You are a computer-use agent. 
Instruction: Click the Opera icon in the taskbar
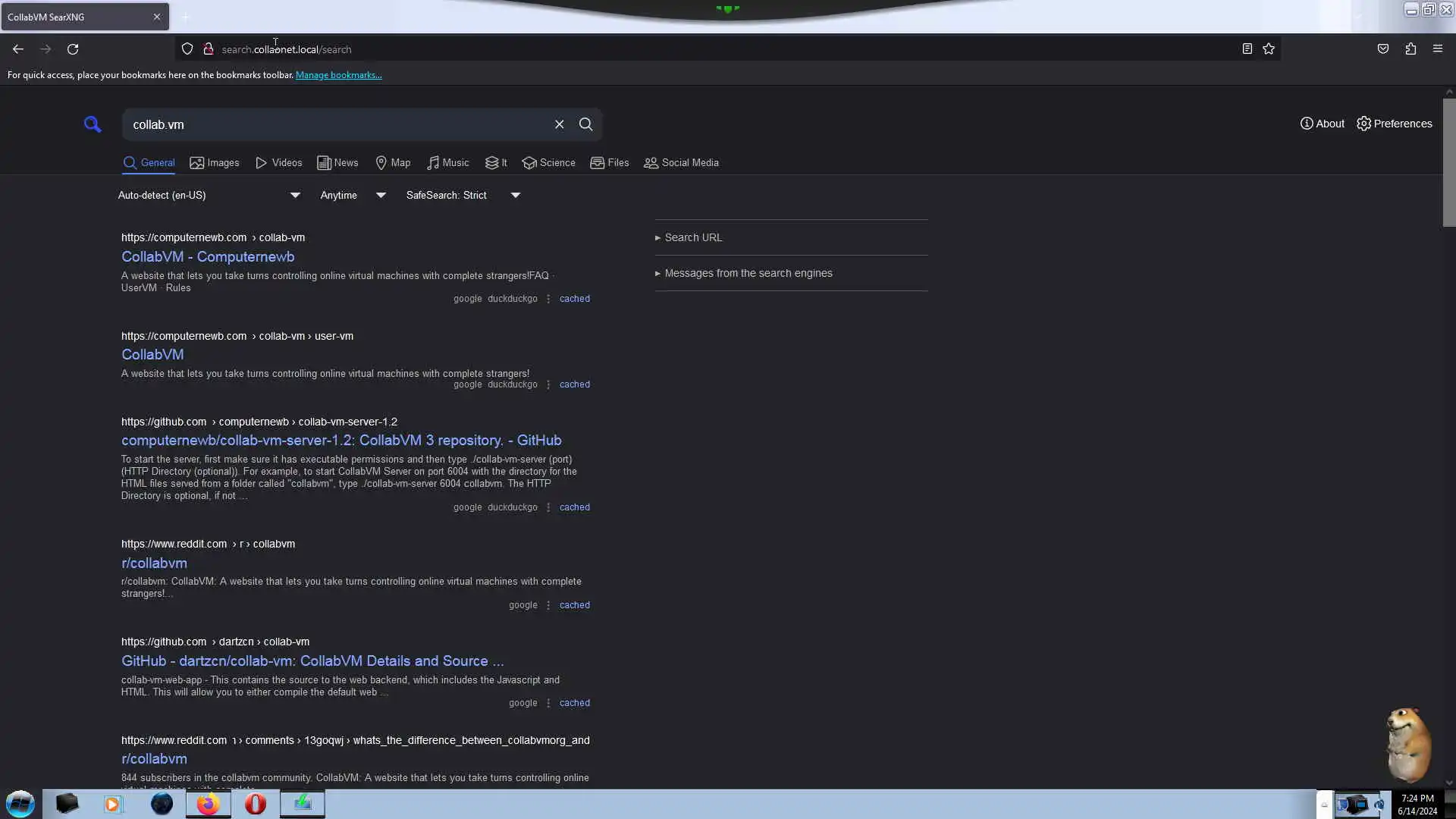pyautogui.click(x=256, y=804)
